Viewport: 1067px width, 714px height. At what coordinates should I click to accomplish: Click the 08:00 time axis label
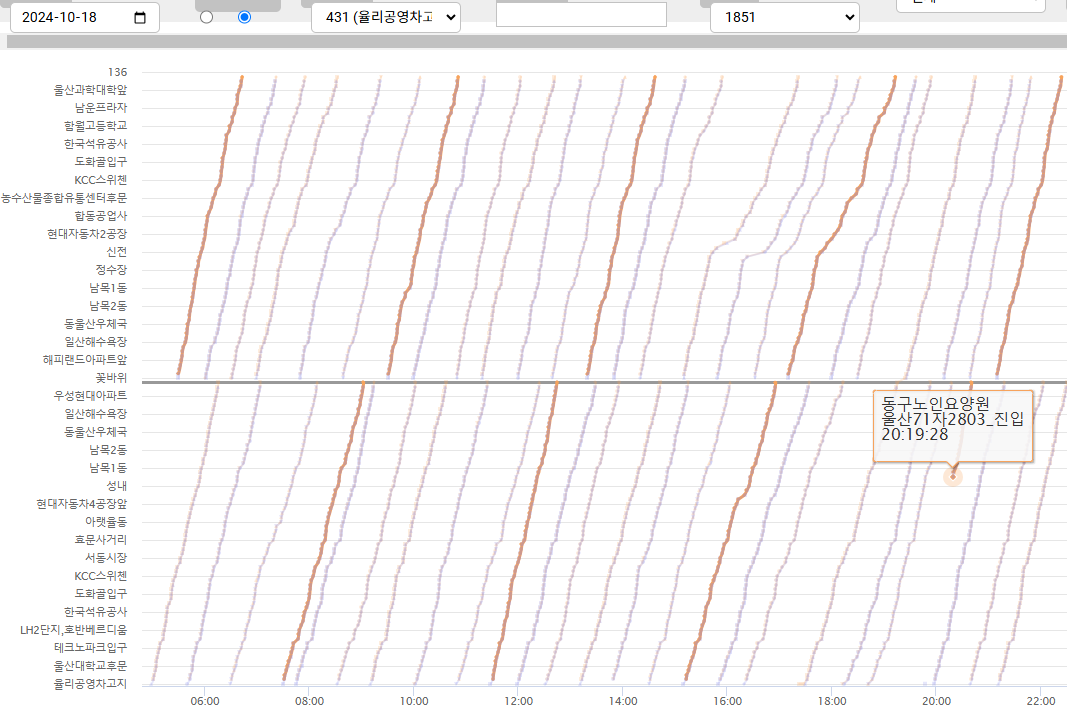pyautogui.click(x=309, y=701)
